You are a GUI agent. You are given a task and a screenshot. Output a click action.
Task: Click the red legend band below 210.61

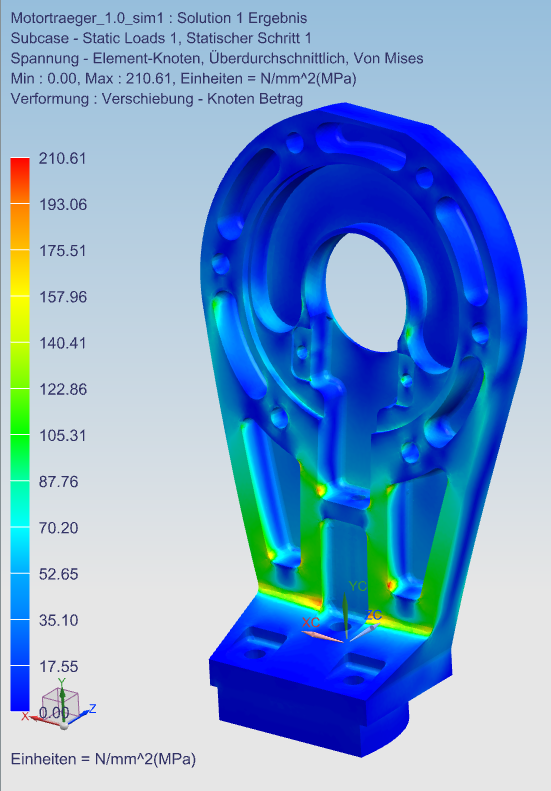click(x=20, y=181)
